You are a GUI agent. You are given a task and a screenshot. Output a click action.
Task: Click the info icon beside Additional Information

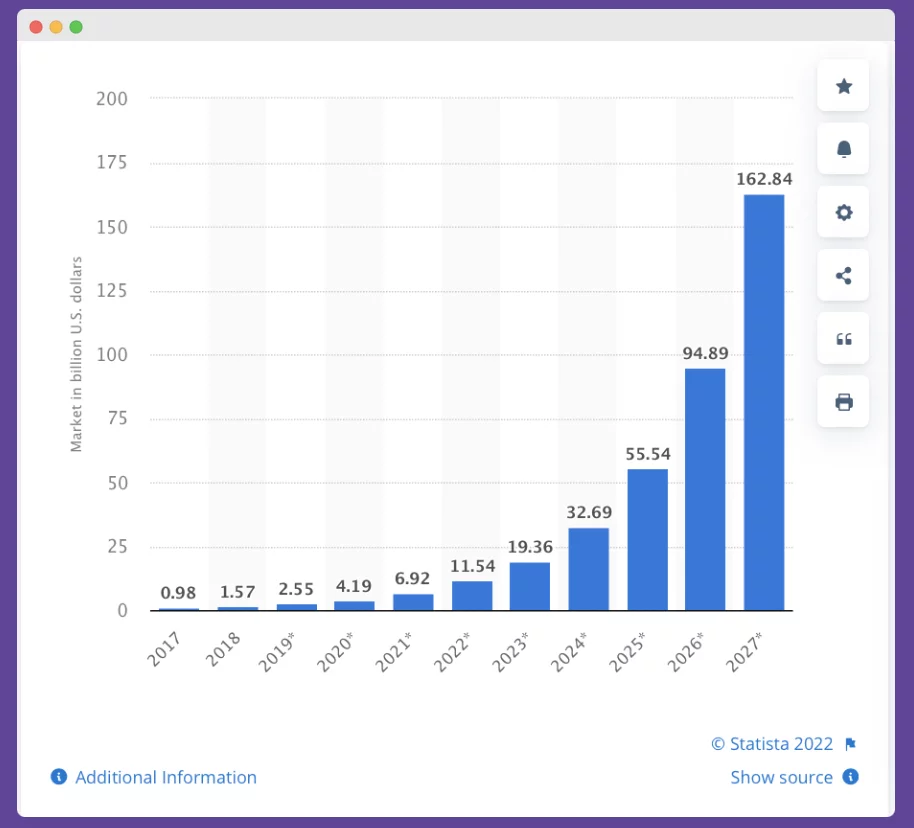click(x=58, y=777)
